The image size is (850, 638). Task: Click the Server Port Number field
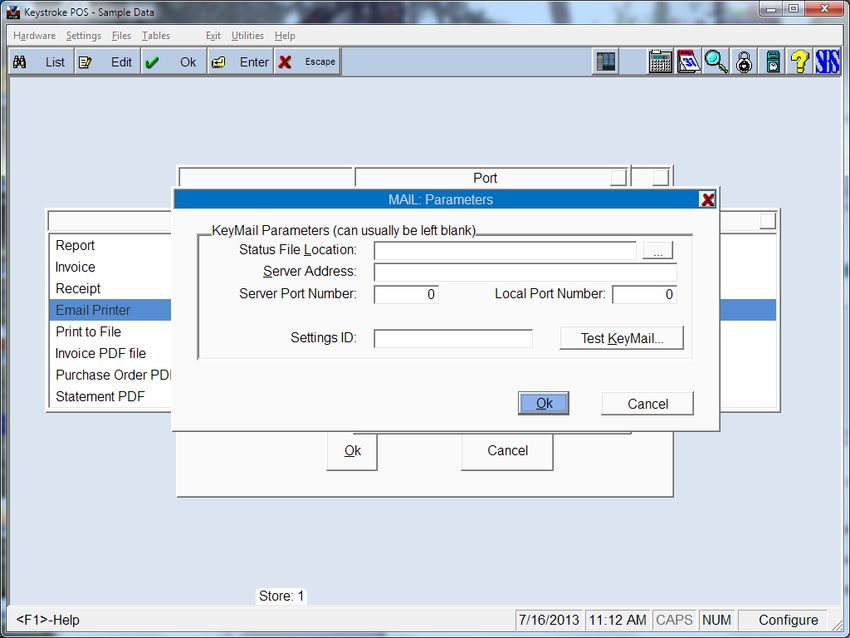(x=406, y=294)
